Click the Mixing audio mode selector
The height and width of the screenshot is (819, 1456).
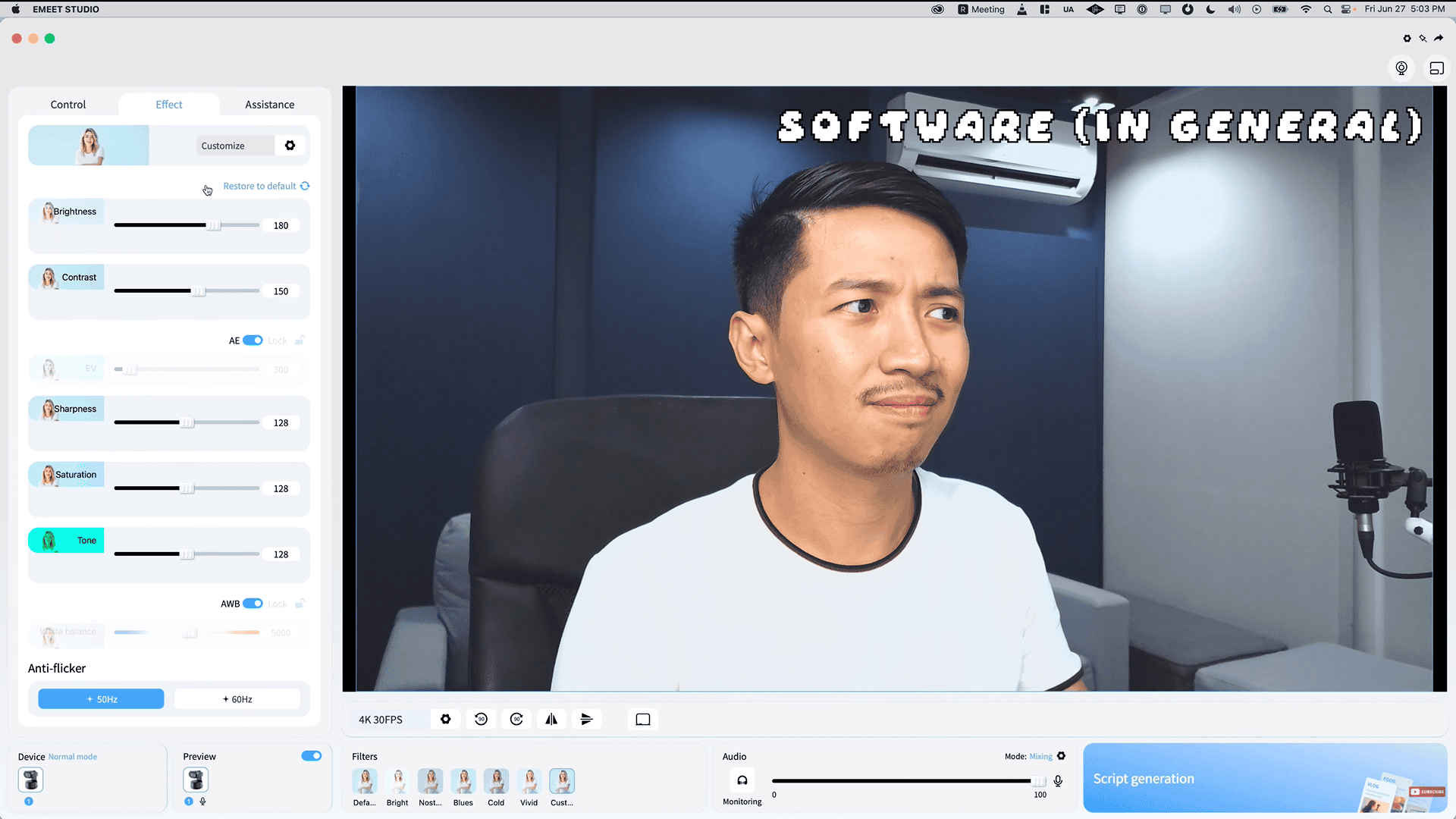tap(1040, 757)
